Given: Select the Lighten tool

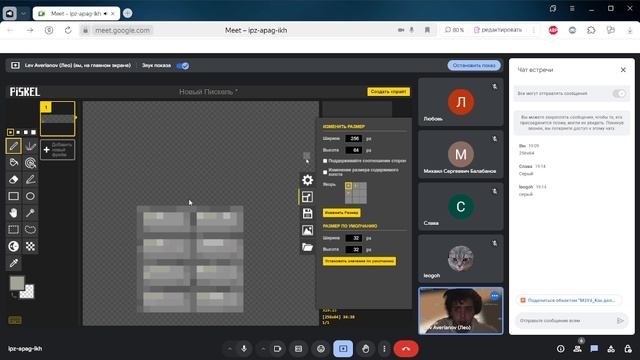Looking at the screenshot, I should pyautogui.click(x=13, y=247).
